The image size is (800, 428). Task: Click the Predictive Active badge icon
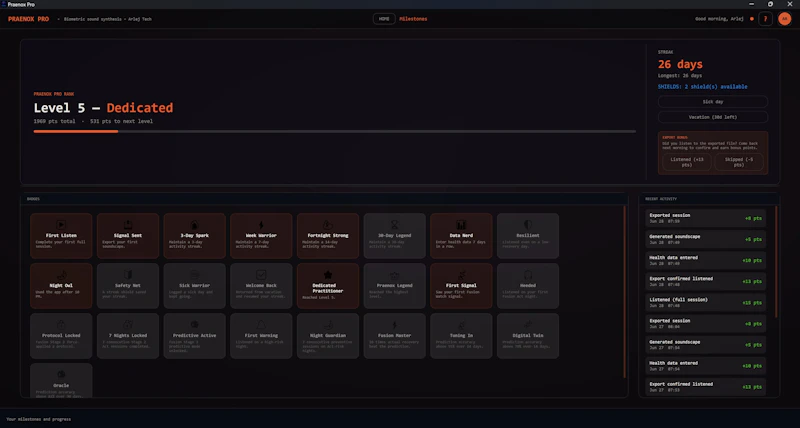[x=194, y=324]
